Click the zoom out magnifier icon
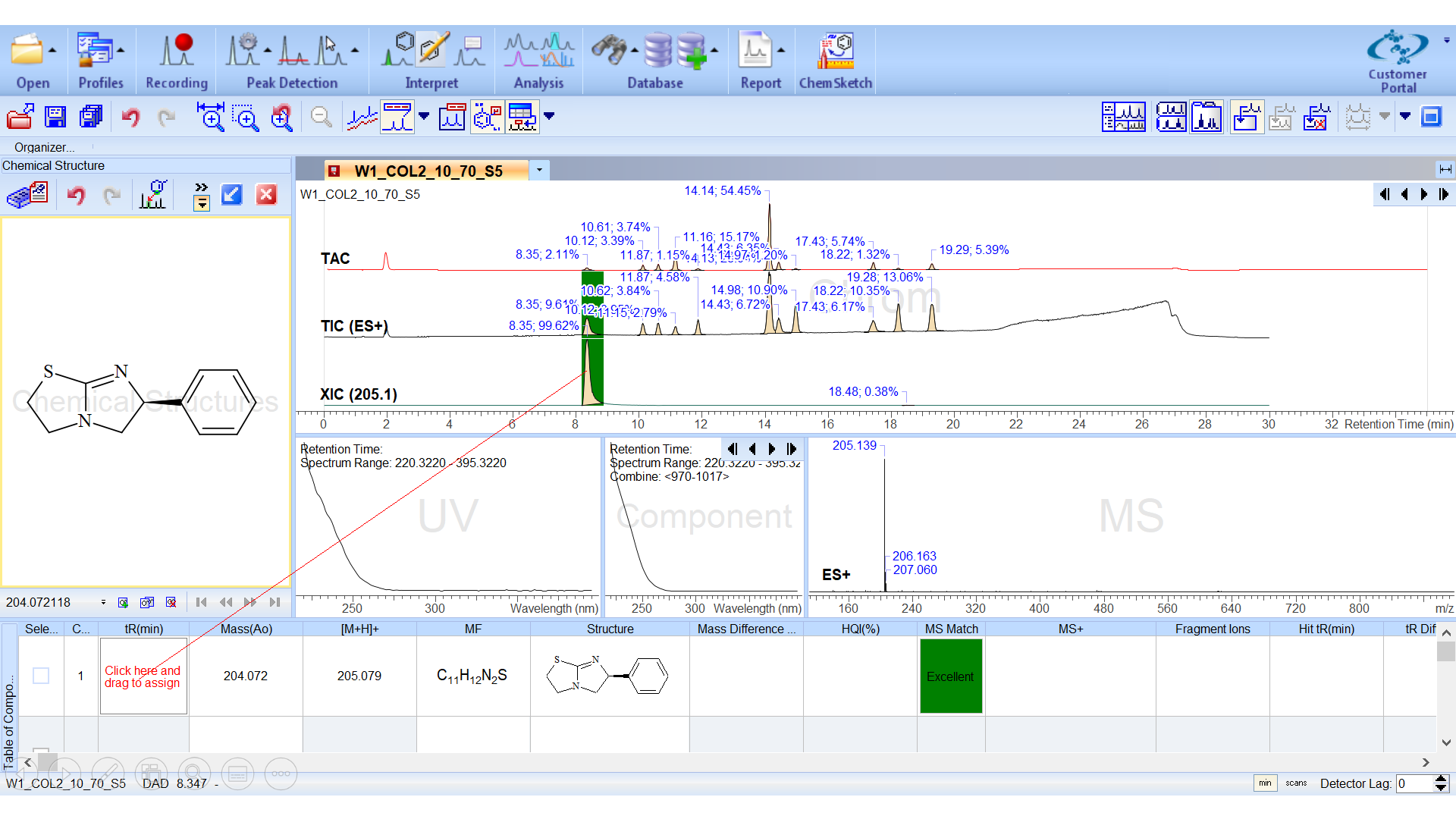Screen dimensions: 1456x819 (x=321, y=117)
